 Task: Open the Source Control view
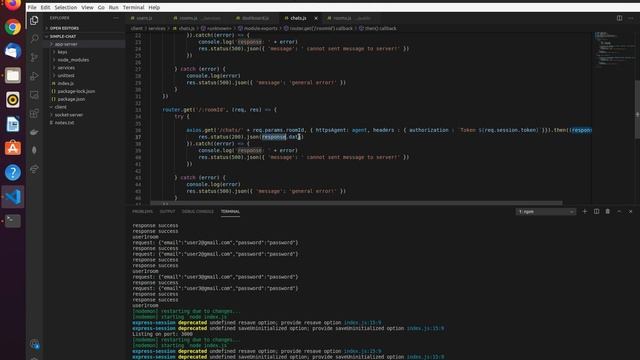click(x=34, y=57)
